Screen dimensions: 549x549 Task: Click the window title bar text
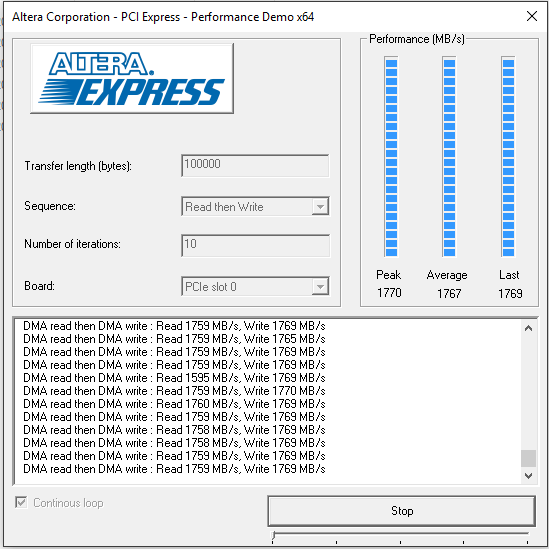163,17
